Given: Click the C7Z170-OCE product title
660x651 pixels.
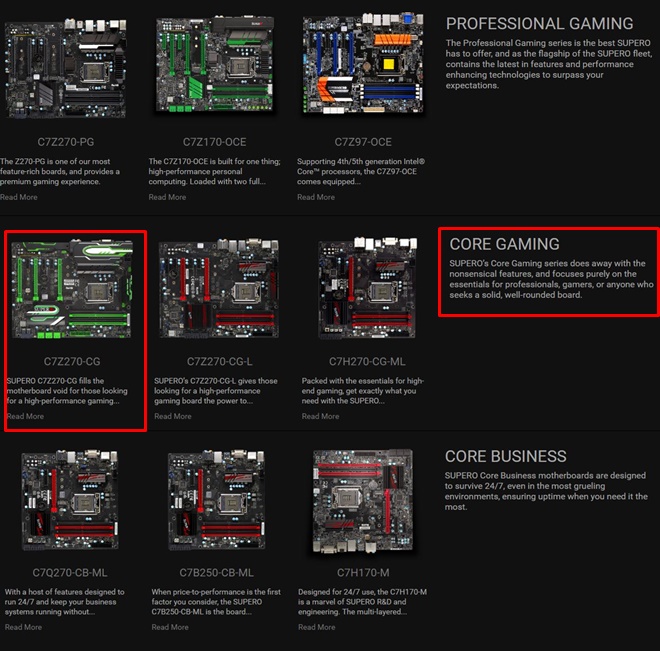Looking at the screenshot, I should 215,142.
